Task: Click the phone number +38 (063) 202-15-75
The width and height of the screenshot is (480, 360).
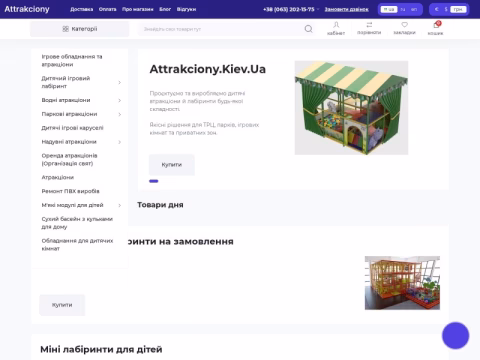Action: (289, 9)
